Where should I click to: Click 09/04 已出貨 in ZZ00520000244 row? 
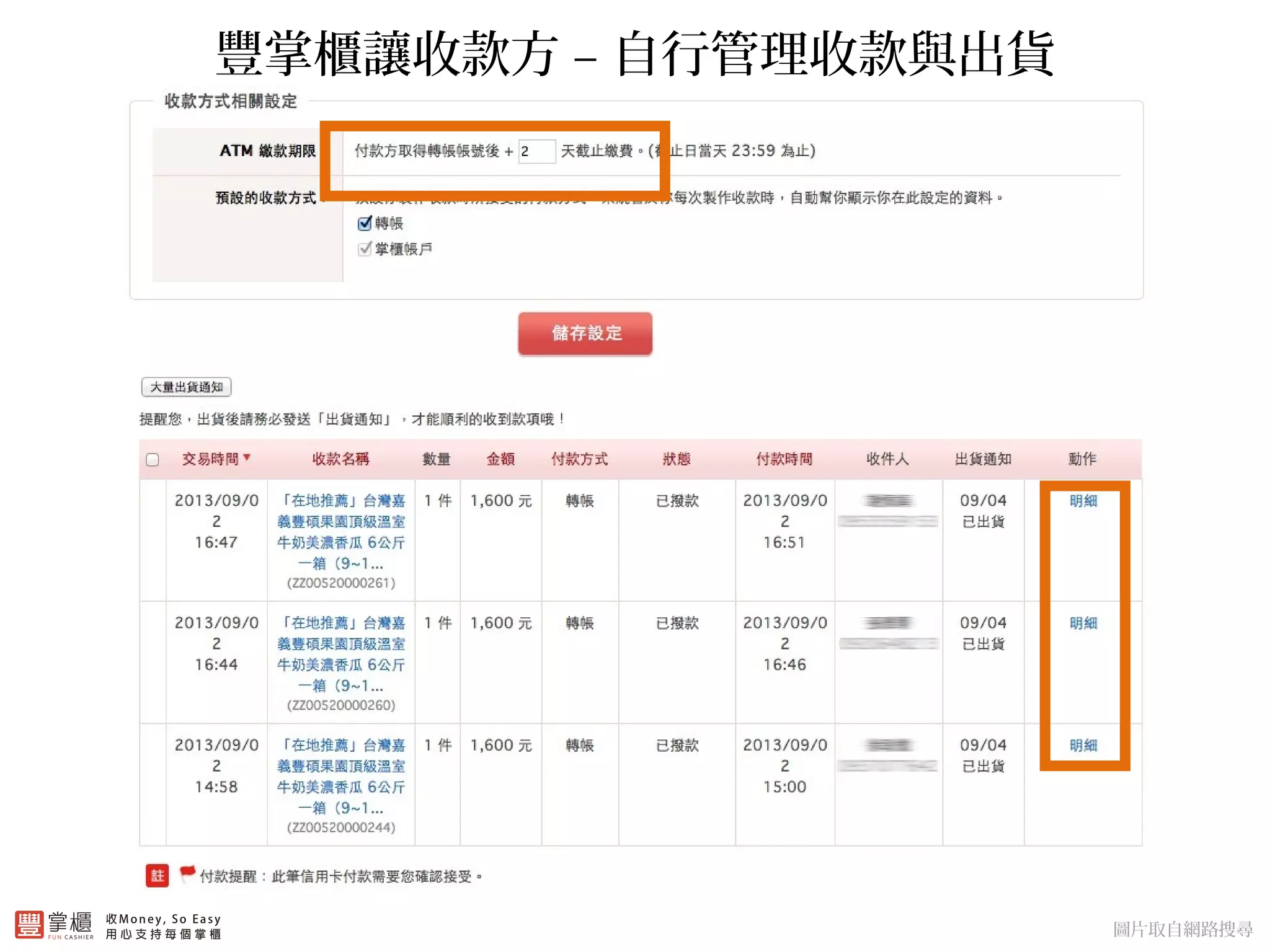coord(983,756)
